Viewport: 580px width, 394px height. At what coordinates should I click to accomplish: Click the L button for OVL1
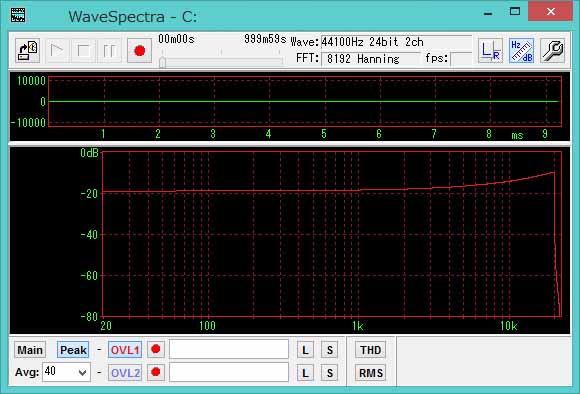tap(305, 350)
